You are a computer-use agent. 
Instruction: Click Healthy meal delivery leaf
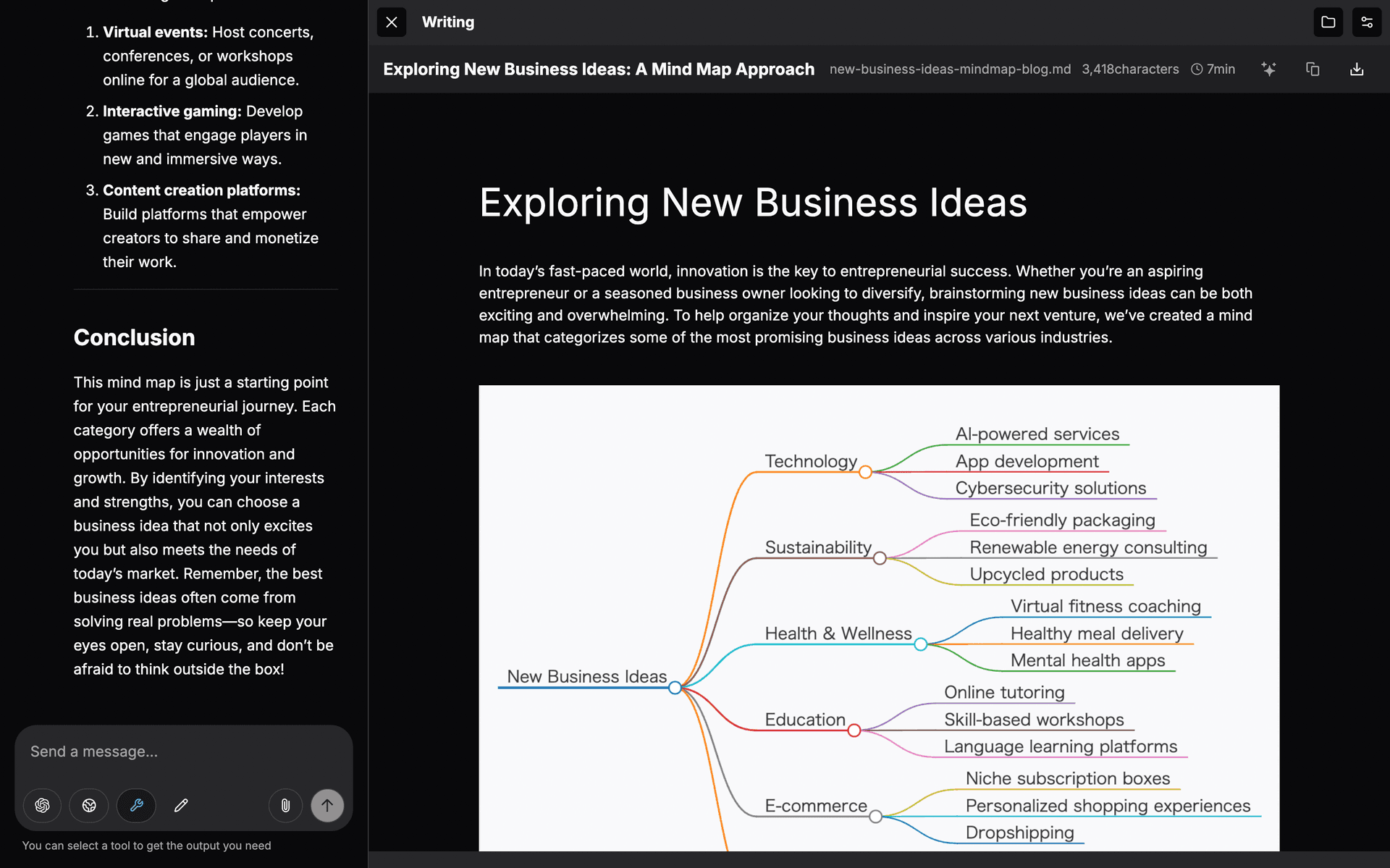[x=1097, y=633]
